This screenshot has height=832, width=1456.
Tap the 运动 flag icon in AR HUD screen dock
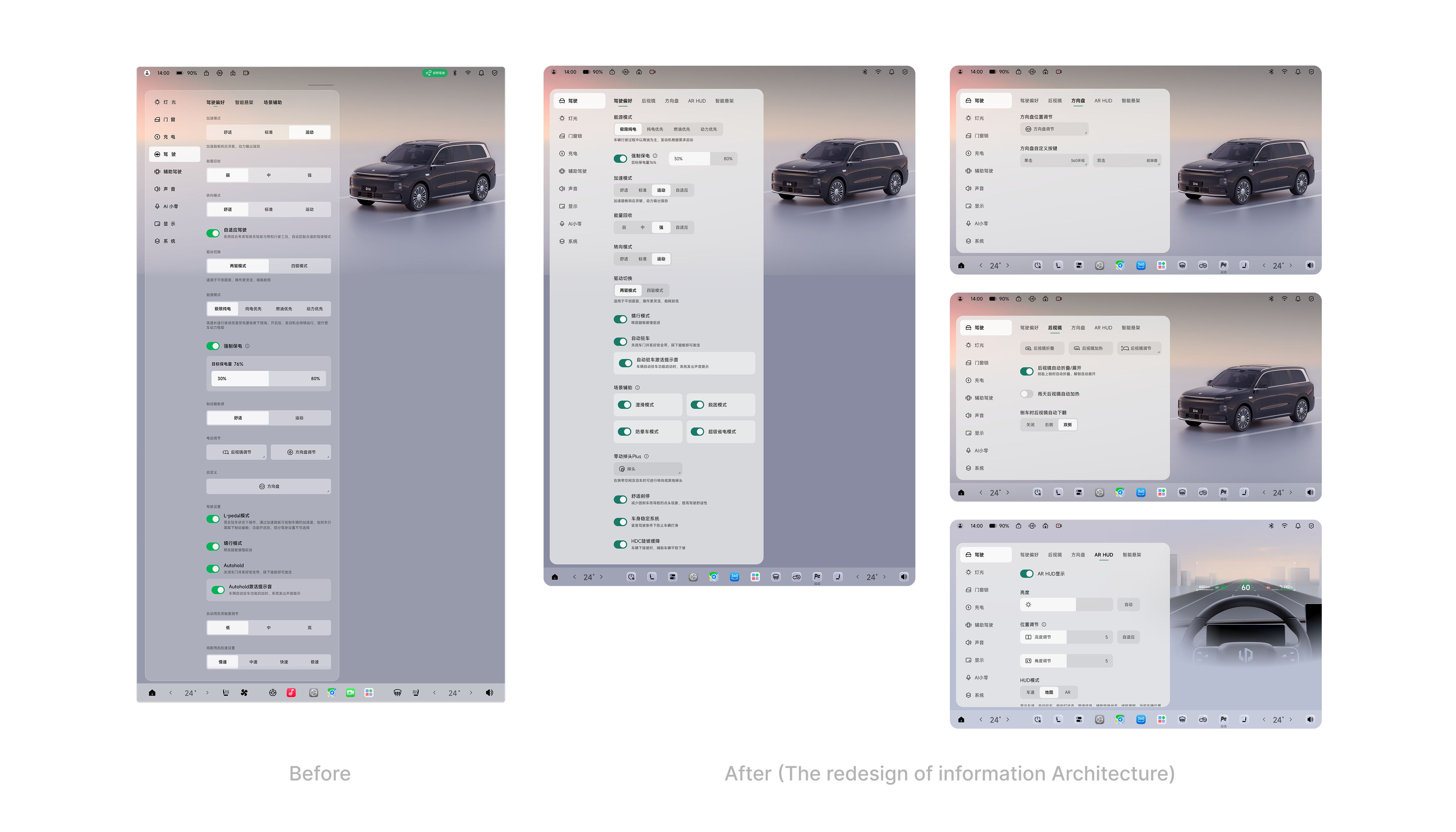1224,719
